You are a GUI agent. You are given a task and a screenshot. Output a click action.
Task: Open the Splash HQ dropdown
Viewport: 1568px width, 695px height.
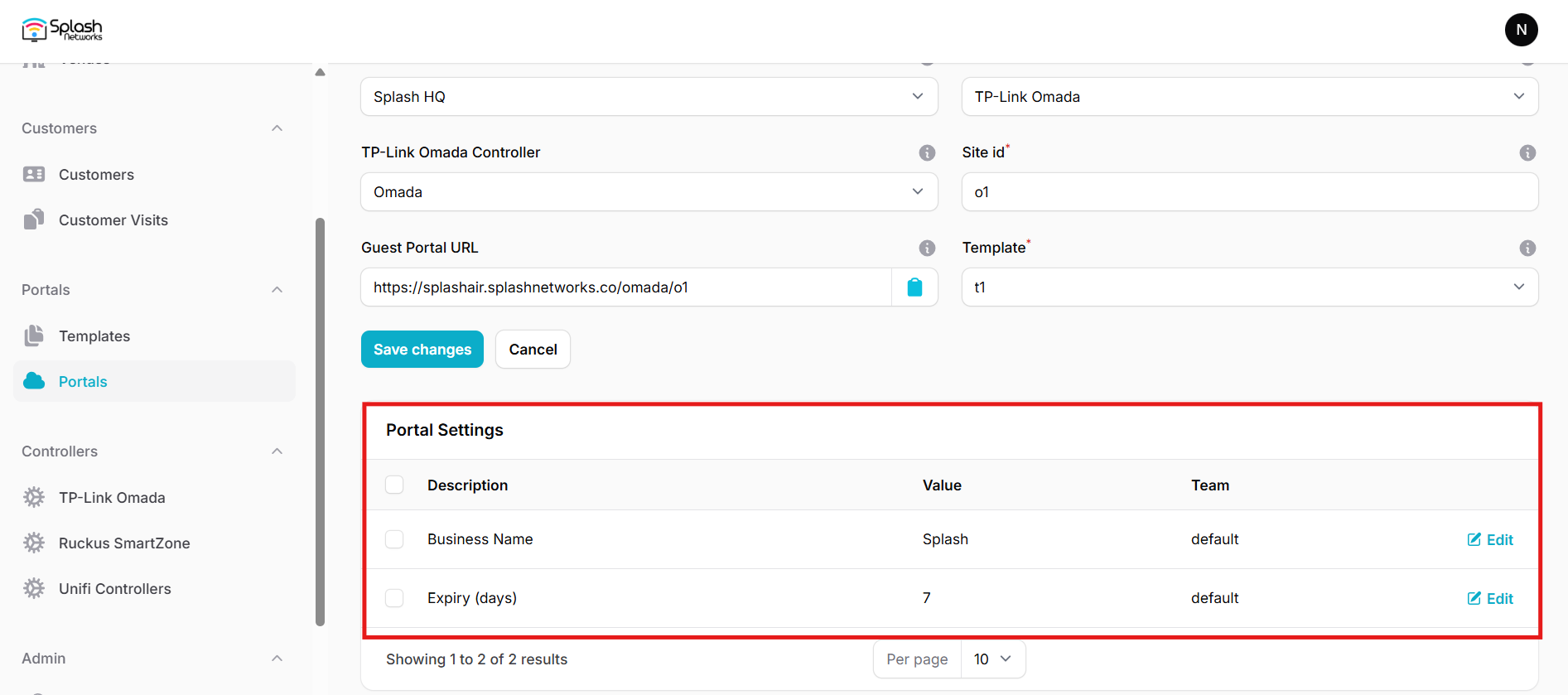649,97
